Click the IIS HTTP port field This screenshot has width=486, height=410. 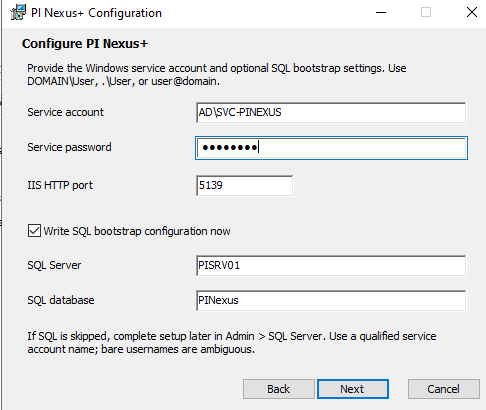pyautogui.click(x=245, y=186)
